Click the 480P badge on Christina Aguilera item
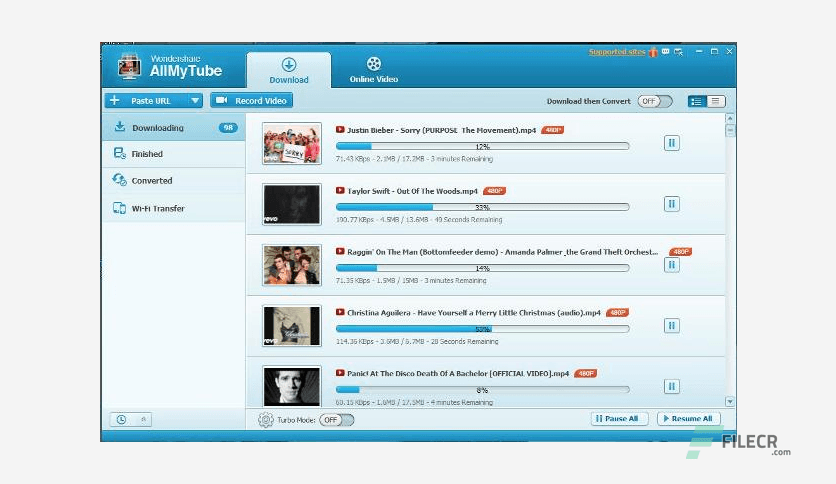This screenshot has width=836, height=484. 617,312
